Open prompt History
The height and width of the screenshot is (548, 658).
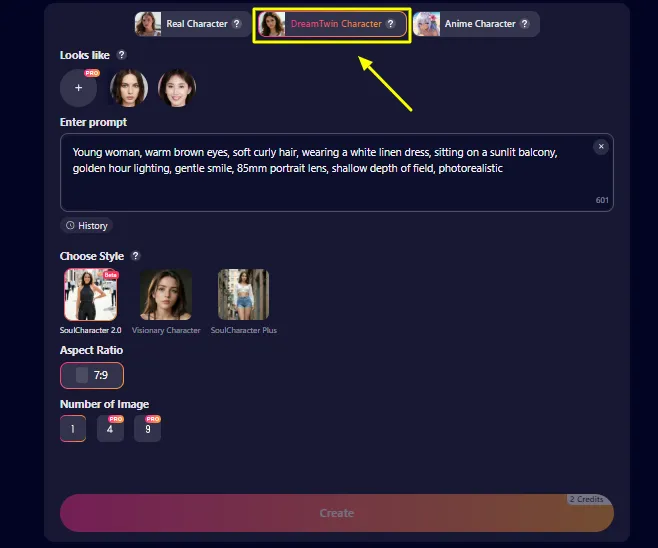tap(87, 226)
